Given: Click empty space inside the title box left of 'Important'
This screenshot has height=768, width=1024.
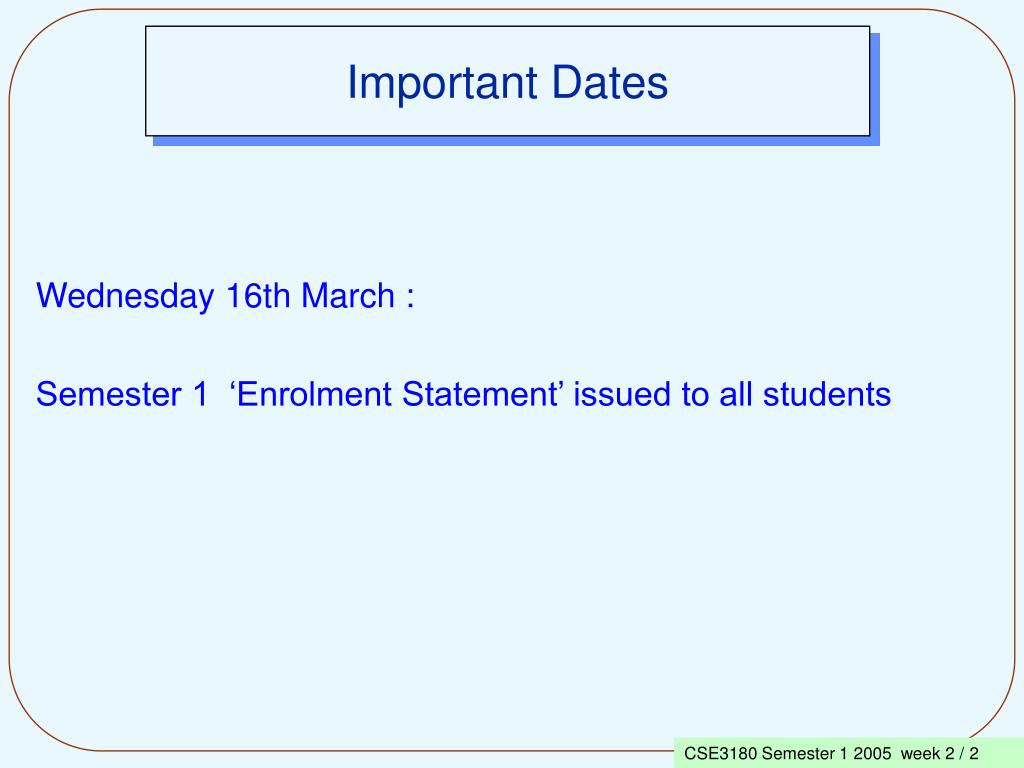Looking at the screenshot, I should click(x=245, y=82).
